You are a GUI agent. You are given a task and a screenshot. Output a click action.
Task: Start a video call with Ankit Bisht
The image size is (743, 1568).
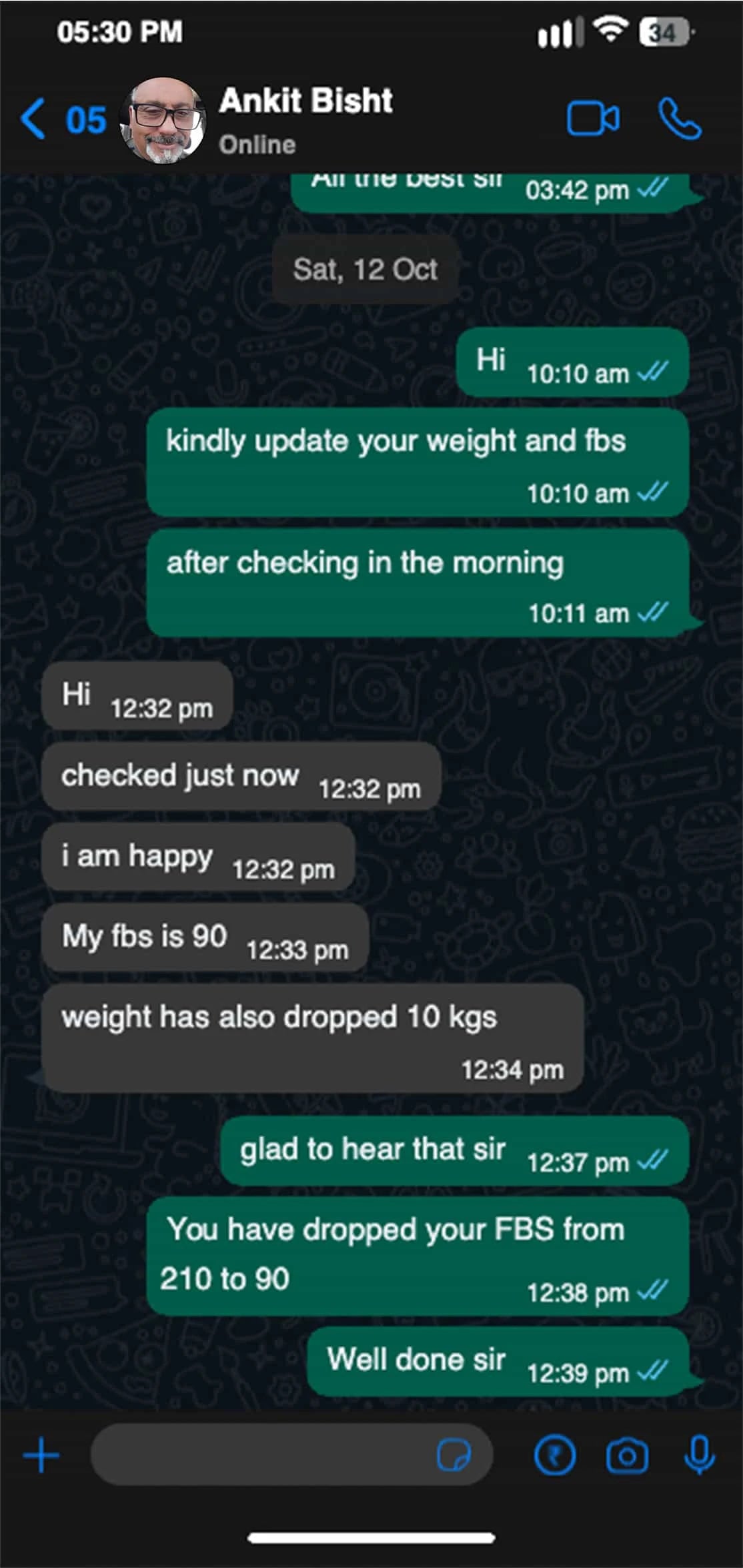pyautogui.click(x=593, y=119)
